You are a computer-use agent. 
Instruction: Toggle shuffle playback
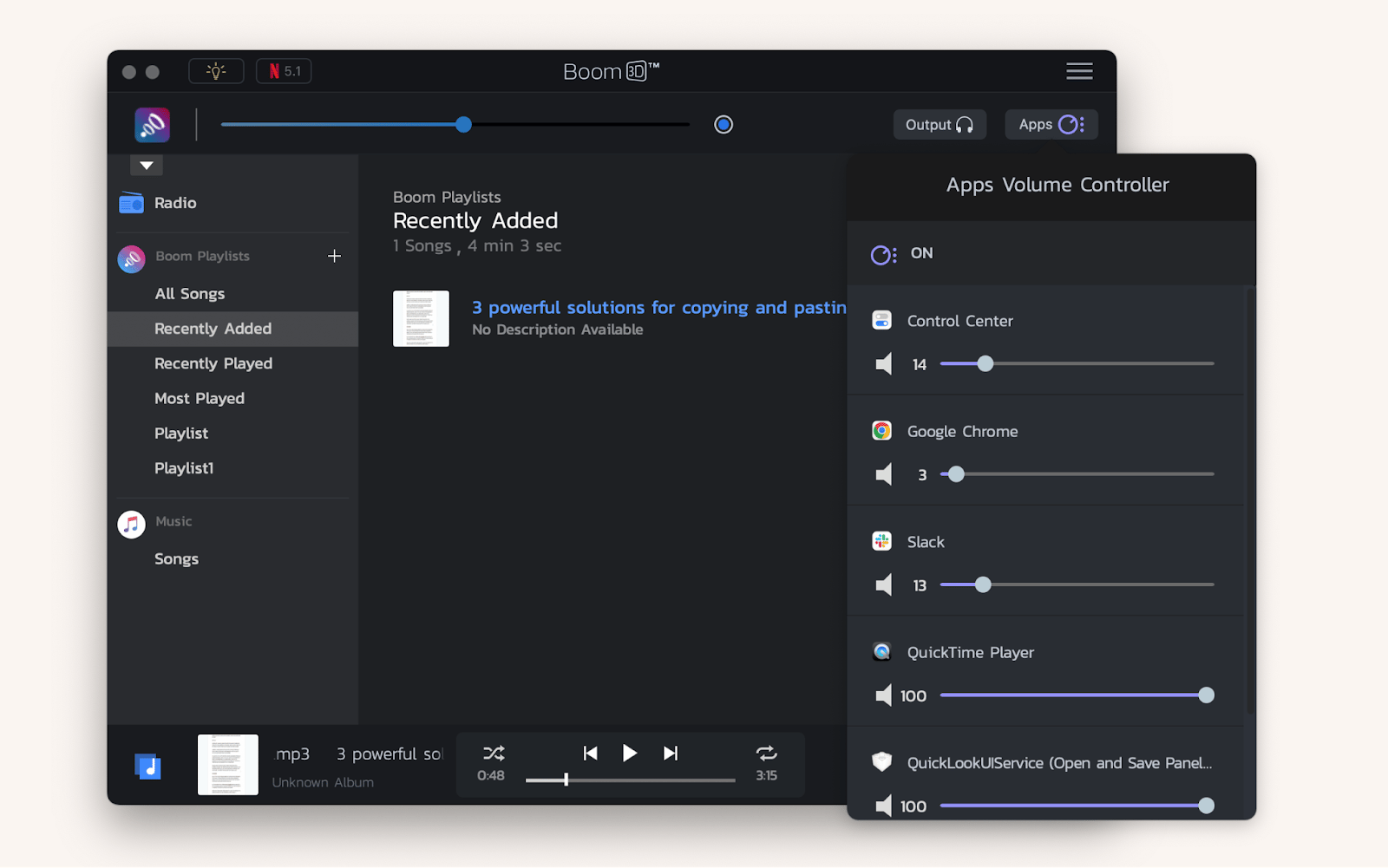[x=494, y=753]
